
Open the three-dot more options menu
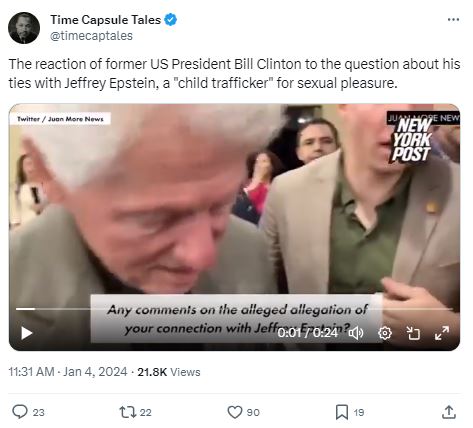click(x=453, y=20)
